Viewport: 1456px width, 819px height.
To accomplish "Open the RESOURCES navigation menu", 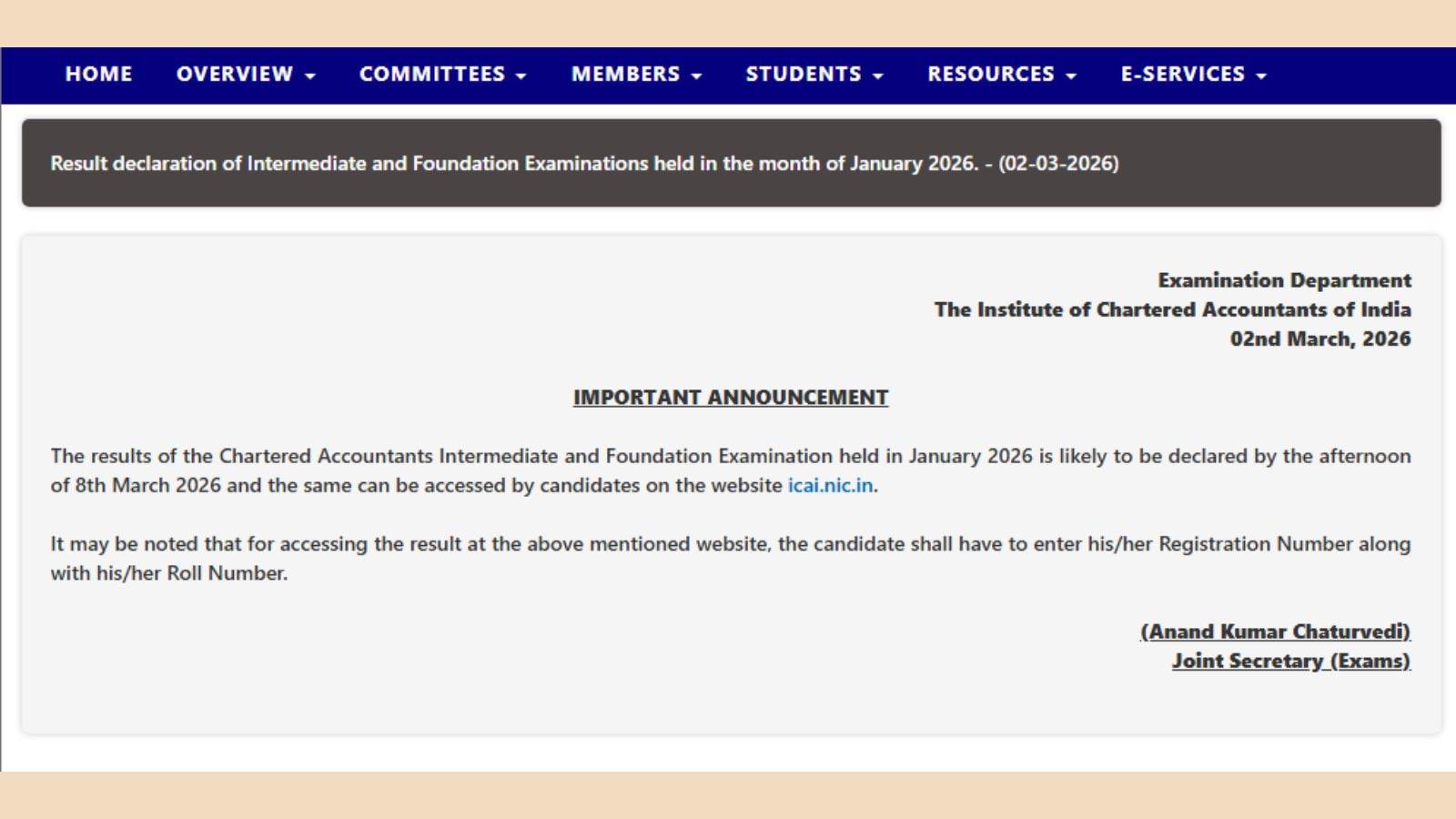I will pos(990,75).
